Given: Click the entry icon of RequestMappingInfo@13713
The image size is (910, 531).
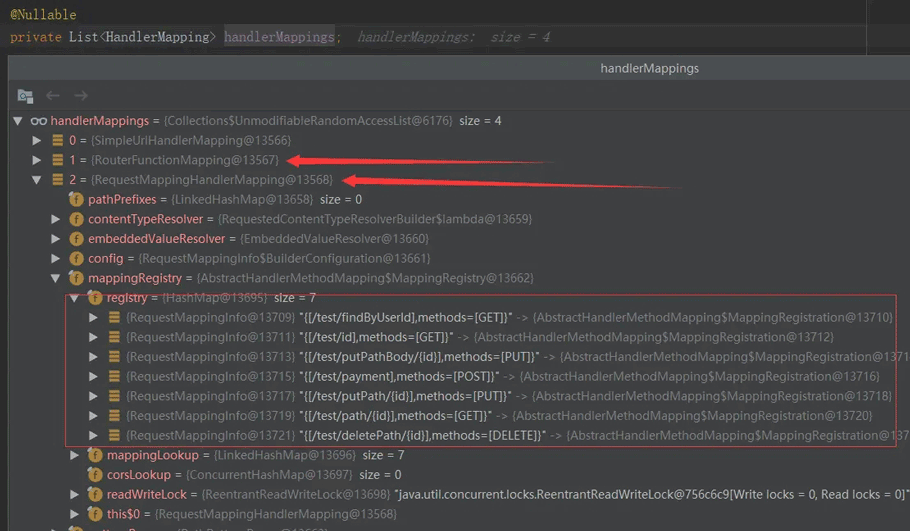Looking at the screenshot, I should click(114, 357).
